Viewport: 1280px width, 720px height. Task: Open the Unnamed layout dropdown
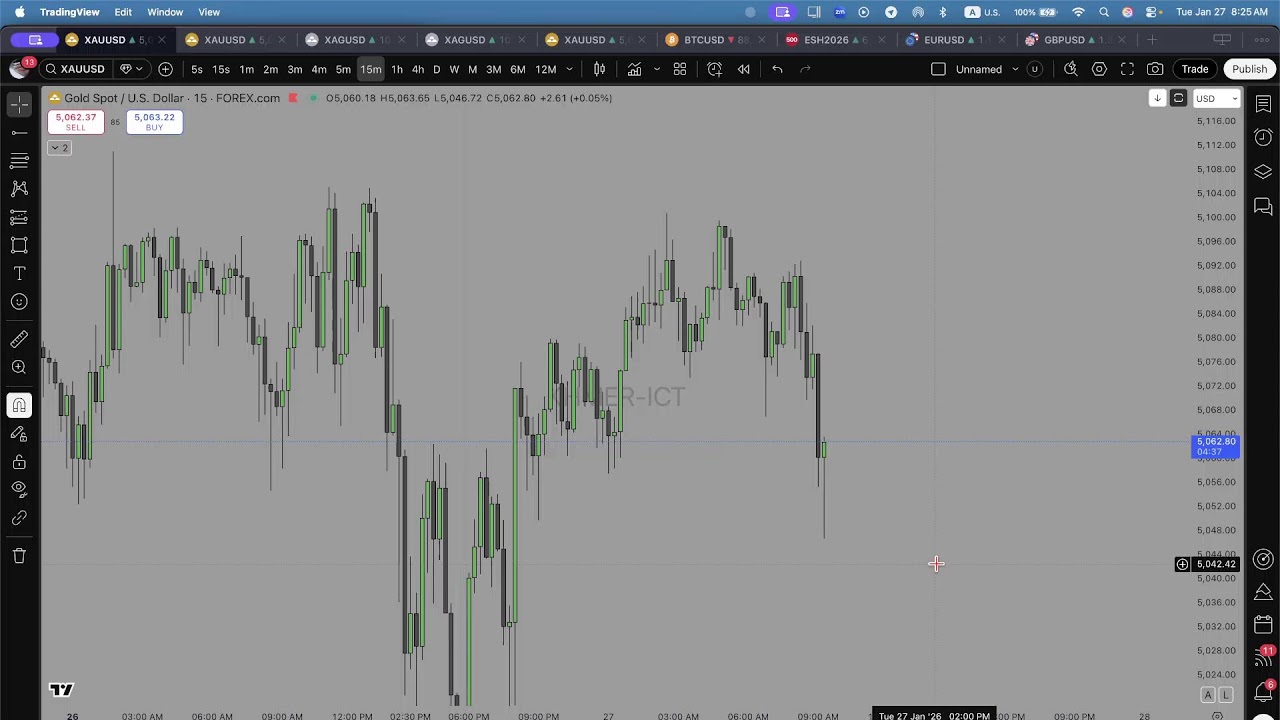(x=987, y=69)
